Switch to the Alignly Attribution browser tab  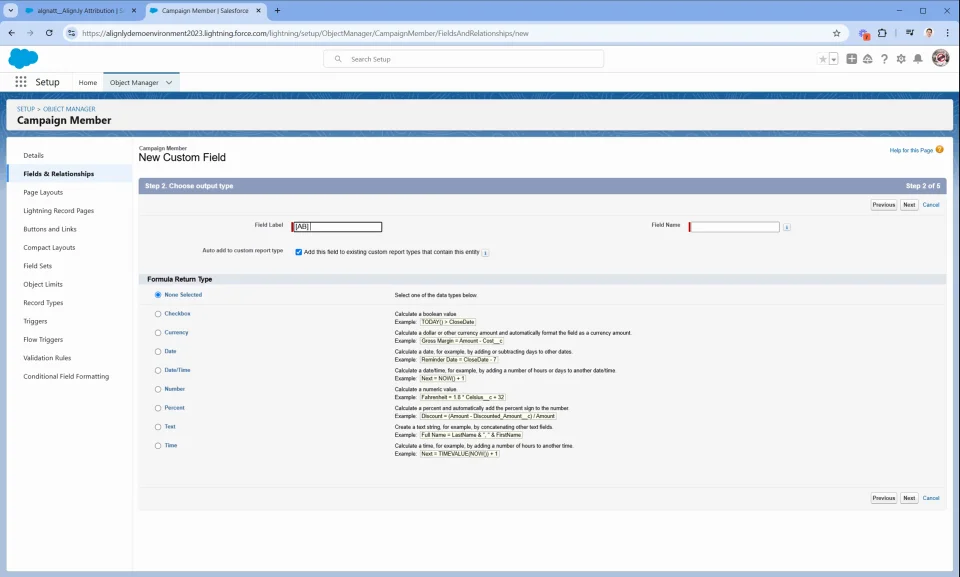pyautogui.click(x=80, y=10)
